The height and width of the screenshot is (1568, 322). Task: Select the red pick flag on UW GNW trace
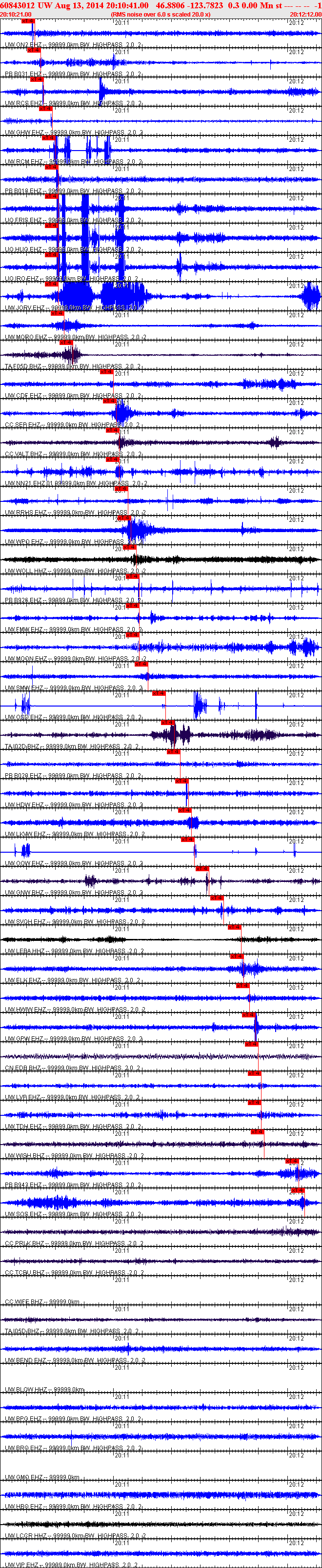click(202, 869)
